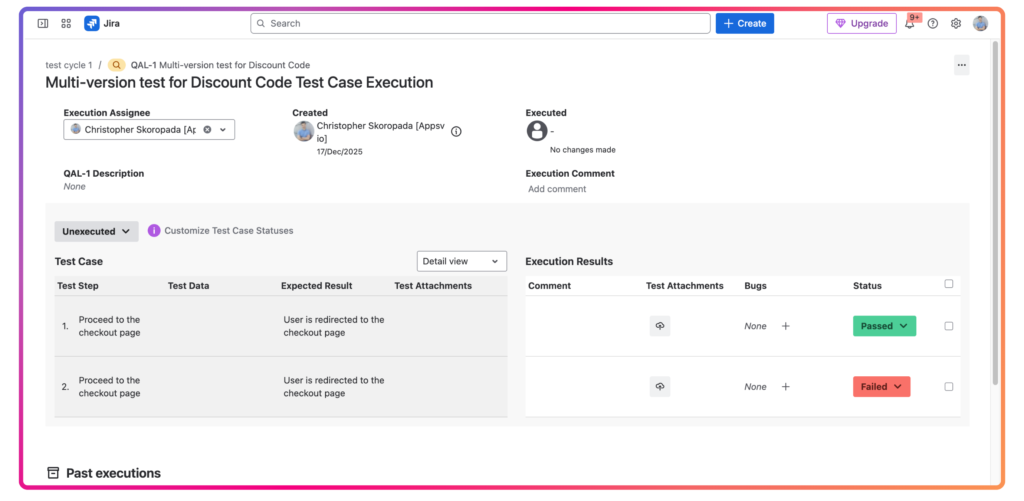
Task: Open the Unexecuted status dropdown
Action: tap(96, 231)
